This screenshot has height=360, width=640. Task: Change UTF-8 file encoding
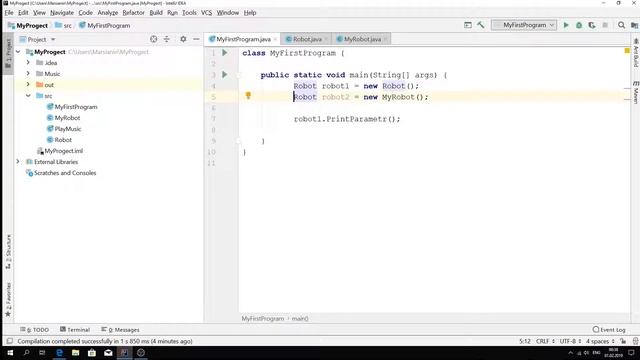(x=570, y=341)
